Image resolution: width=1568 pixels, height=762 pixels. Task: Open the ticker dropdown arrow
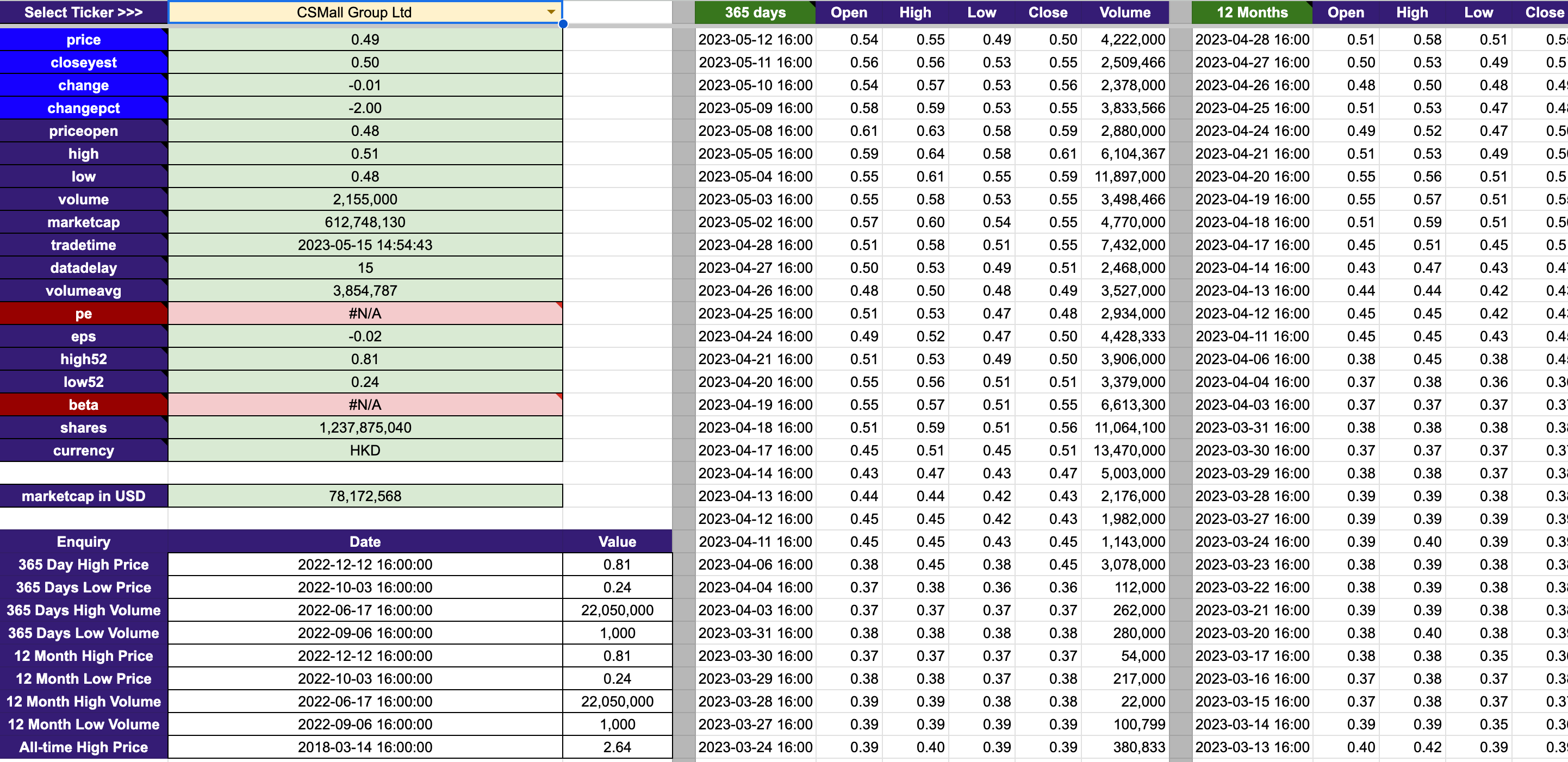point(550,12)
